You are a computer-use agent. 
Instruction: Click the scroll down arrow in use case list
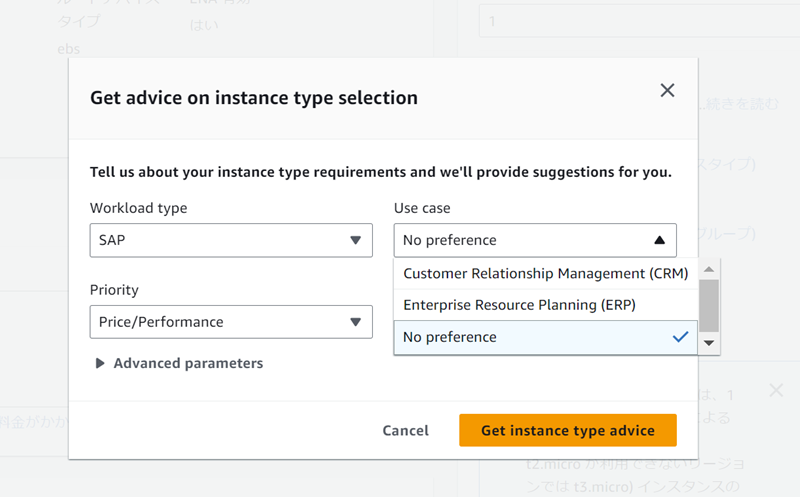click(709, 343)
